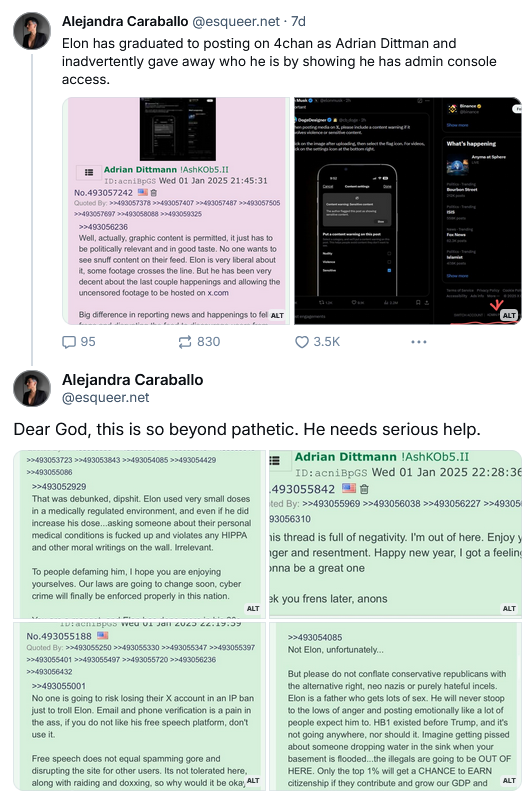532x797 pixels.
Task: Open the 7d timestamp on the first post
Action: 298,21
